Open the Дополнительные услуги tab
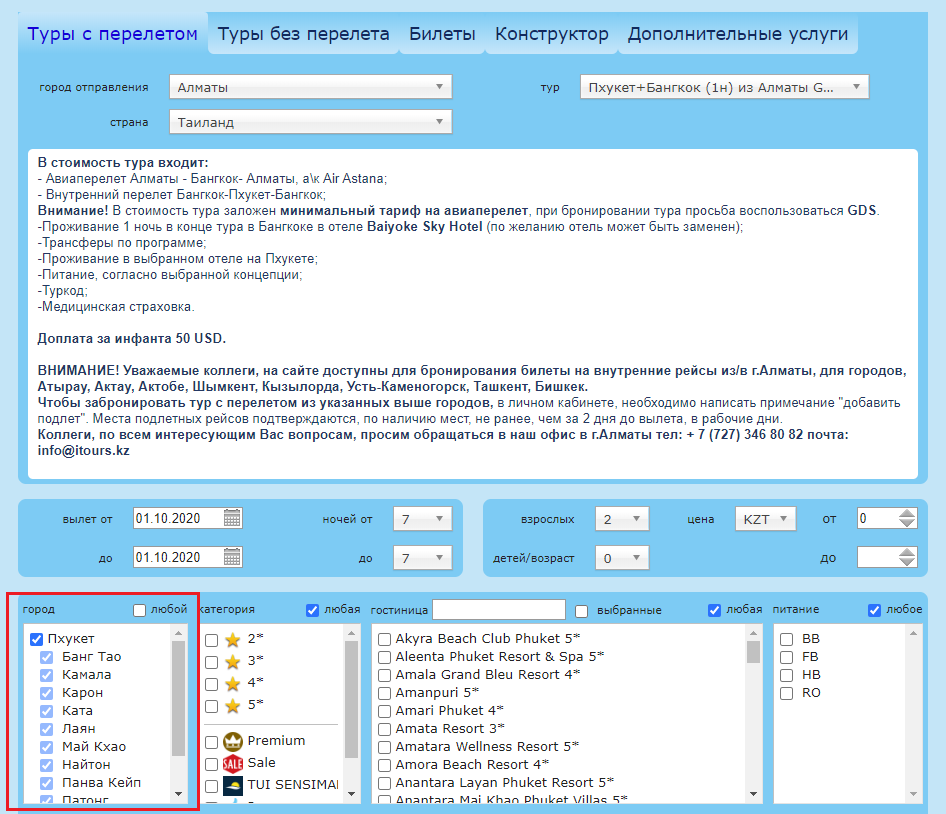946x814 pixels. point(738,34)
